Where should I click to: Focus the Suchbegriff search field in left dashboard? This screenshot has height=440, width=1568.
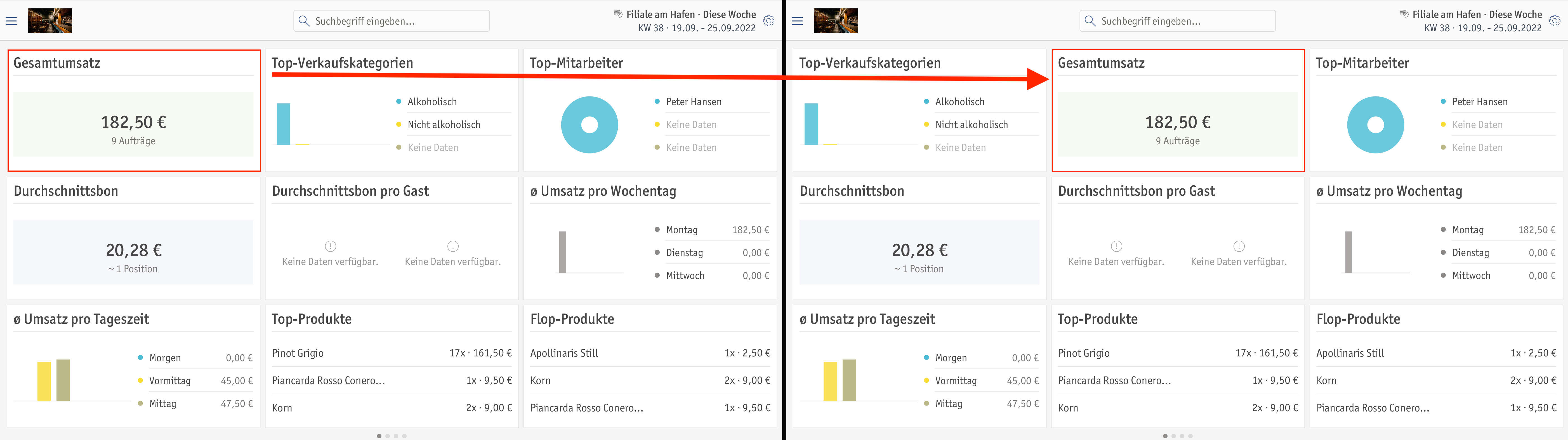pyautogui.click(x=392, y=21)
